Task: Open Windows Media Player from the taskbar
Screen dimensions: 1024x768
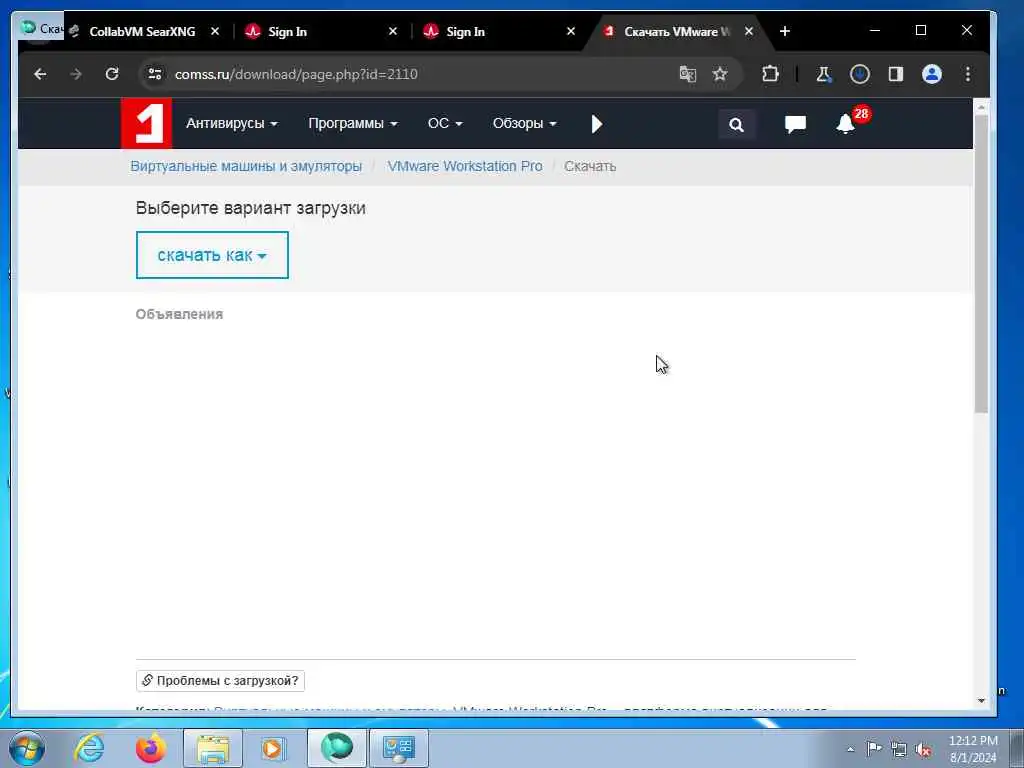Action: [274, 748]
